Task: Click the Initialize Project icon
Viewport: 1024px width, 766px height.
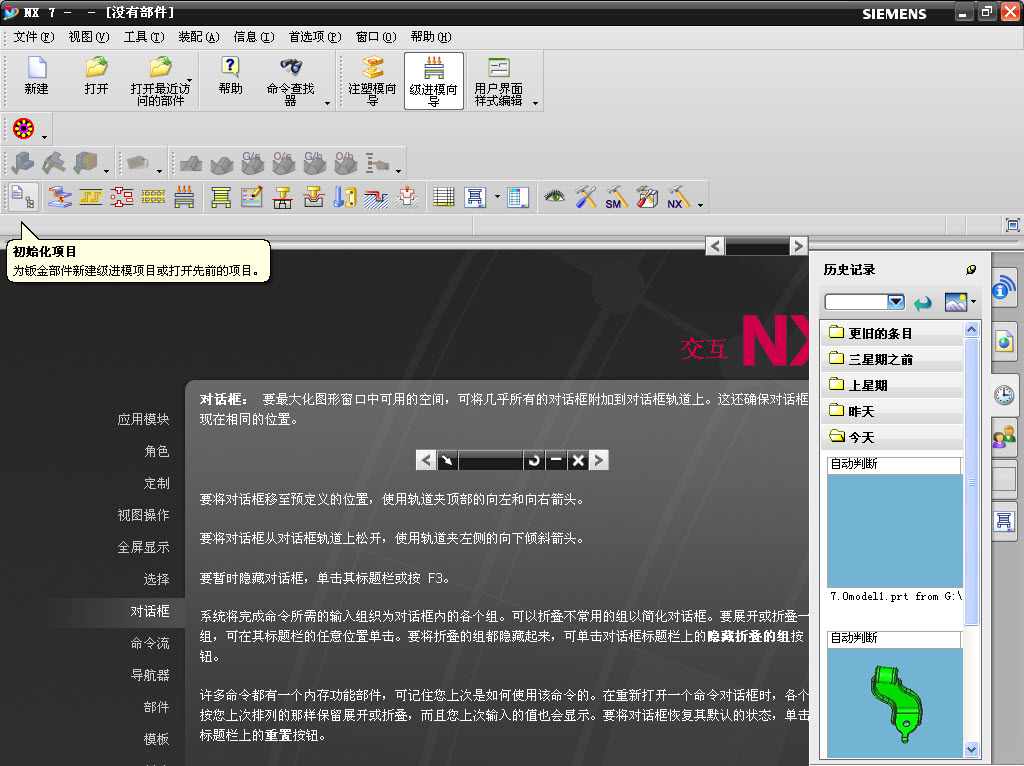Action: tap(22, 197)
